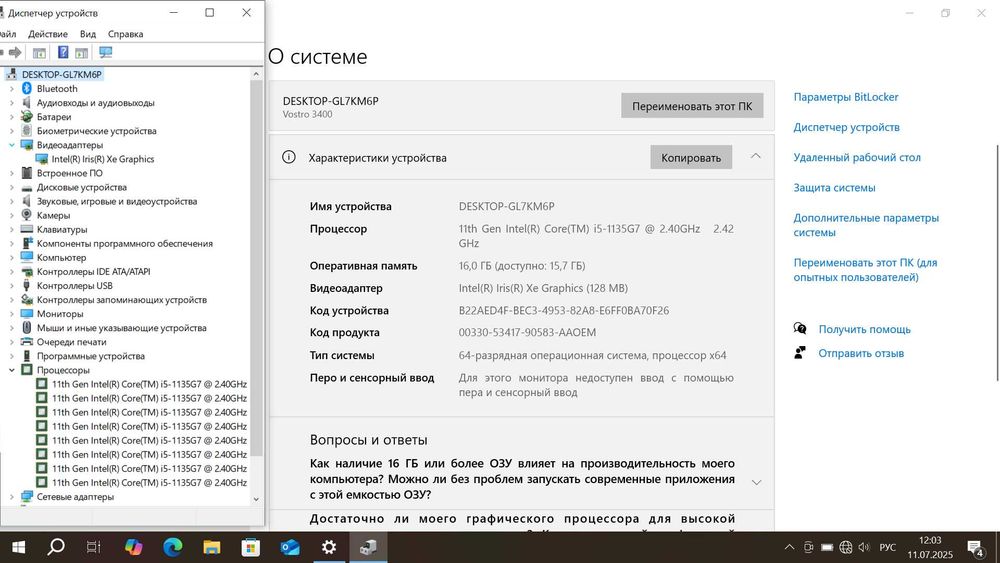Open Task View on the taskbar
The width and height of the screenshot is (1000, 563).
point(94,547)
